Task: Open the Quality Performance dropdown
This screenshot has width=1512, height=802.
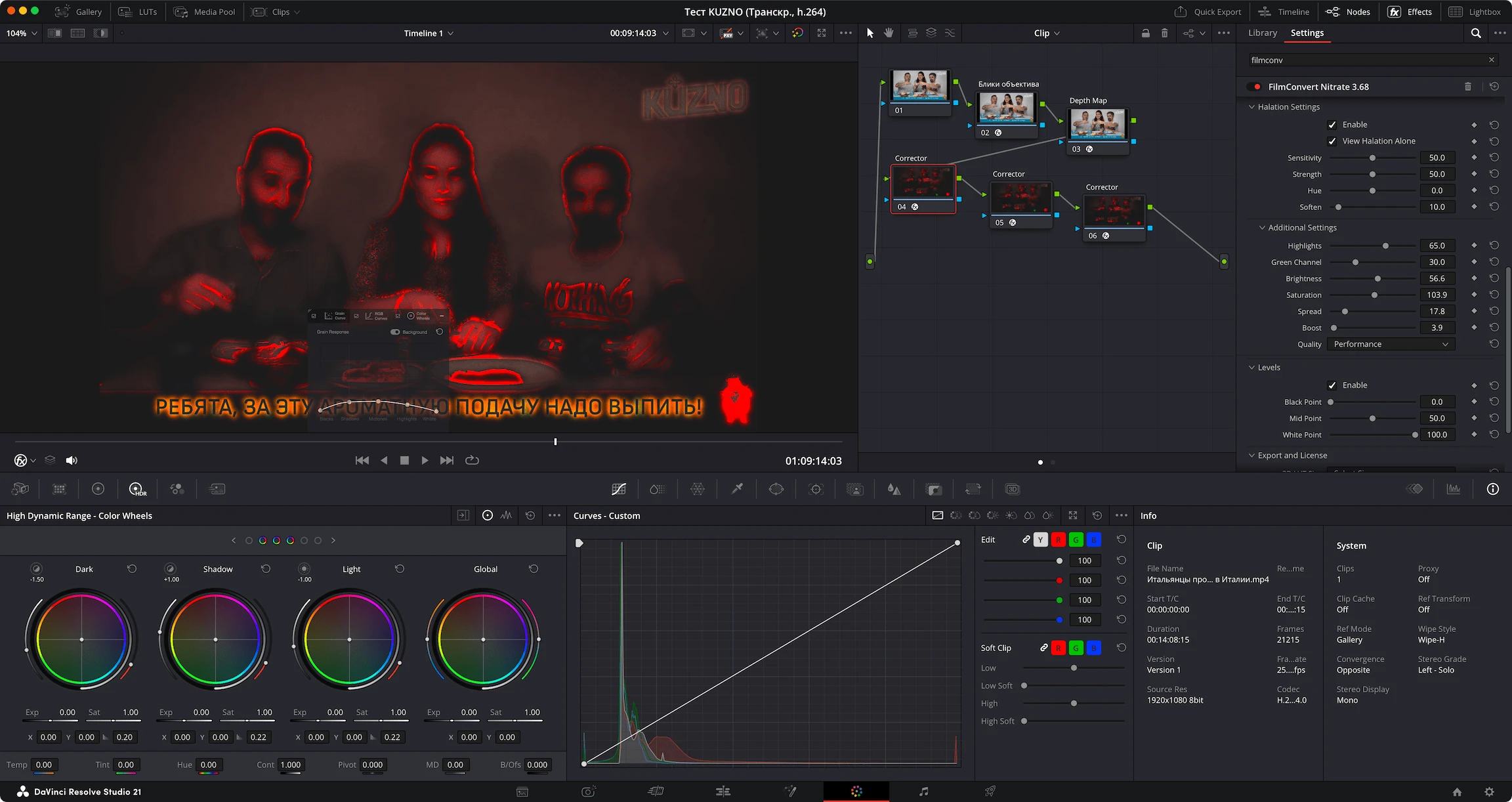Action: 1391,344
